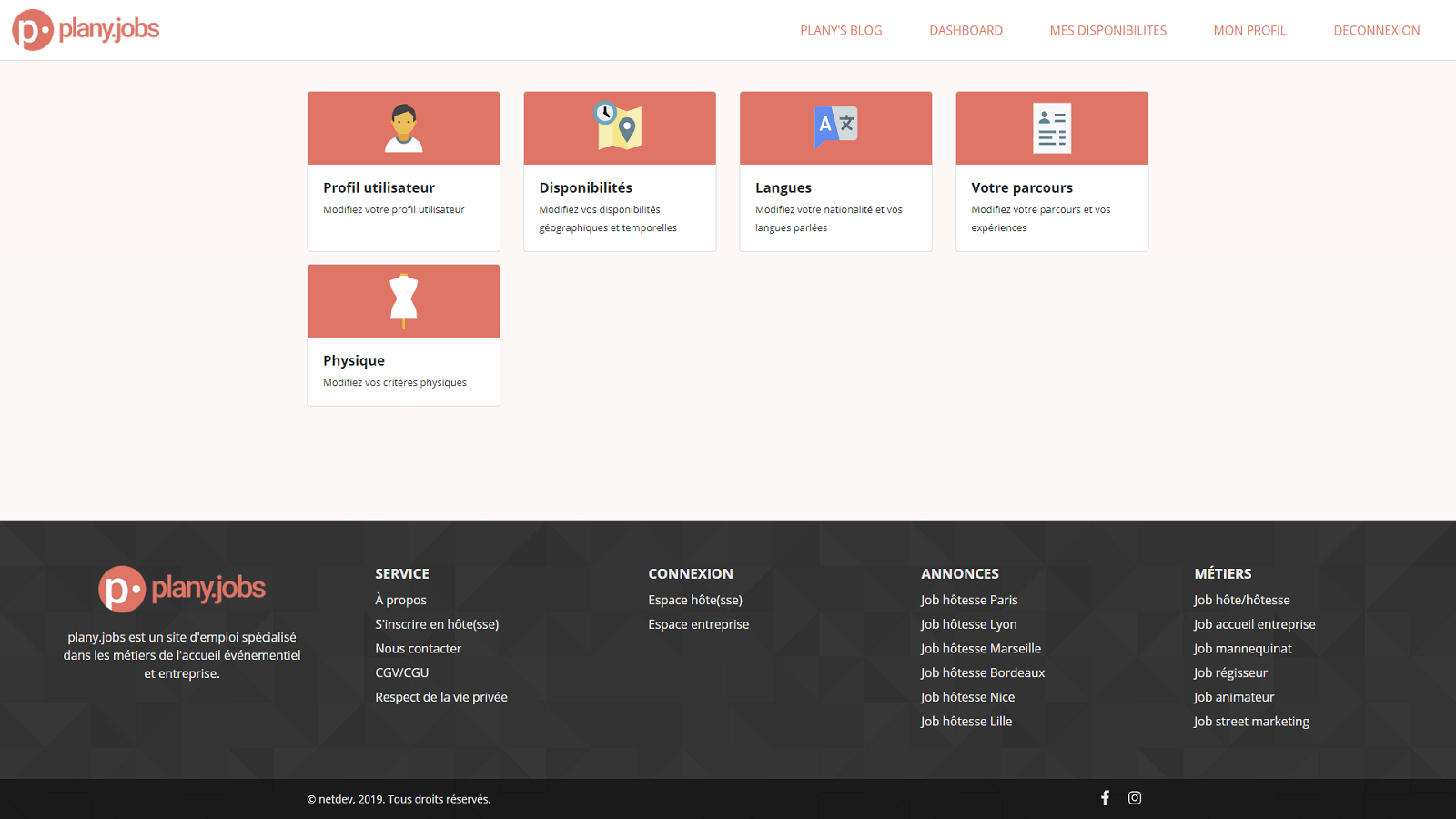This screenshot has width=1456, height=819.
Task: Open the Profil utilisateur card icon
Action: pyautogui.click(x=403, y=127)
